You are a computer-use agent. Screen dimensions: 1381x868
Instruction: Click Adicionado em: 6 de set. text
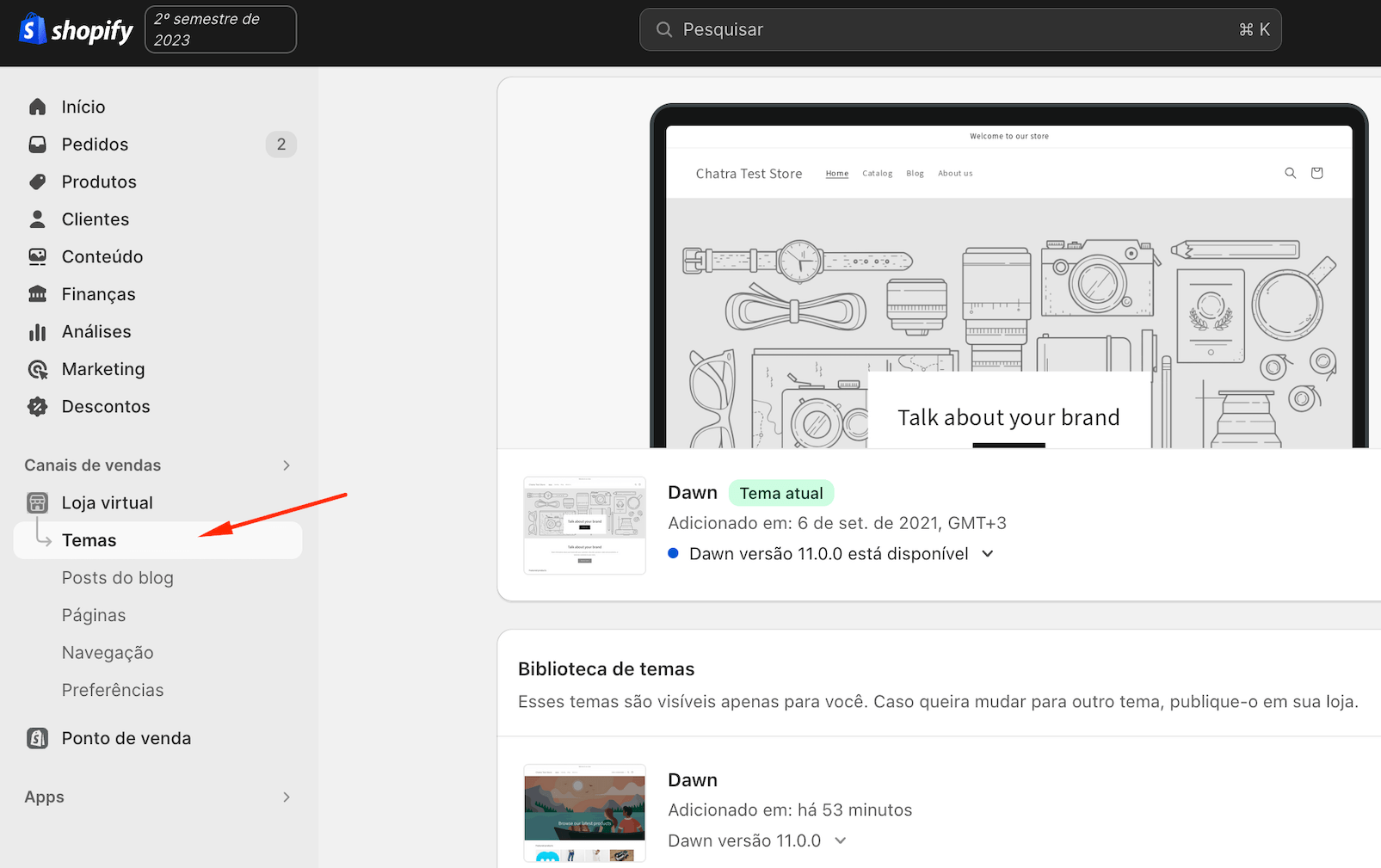click(x=837, y=523)
